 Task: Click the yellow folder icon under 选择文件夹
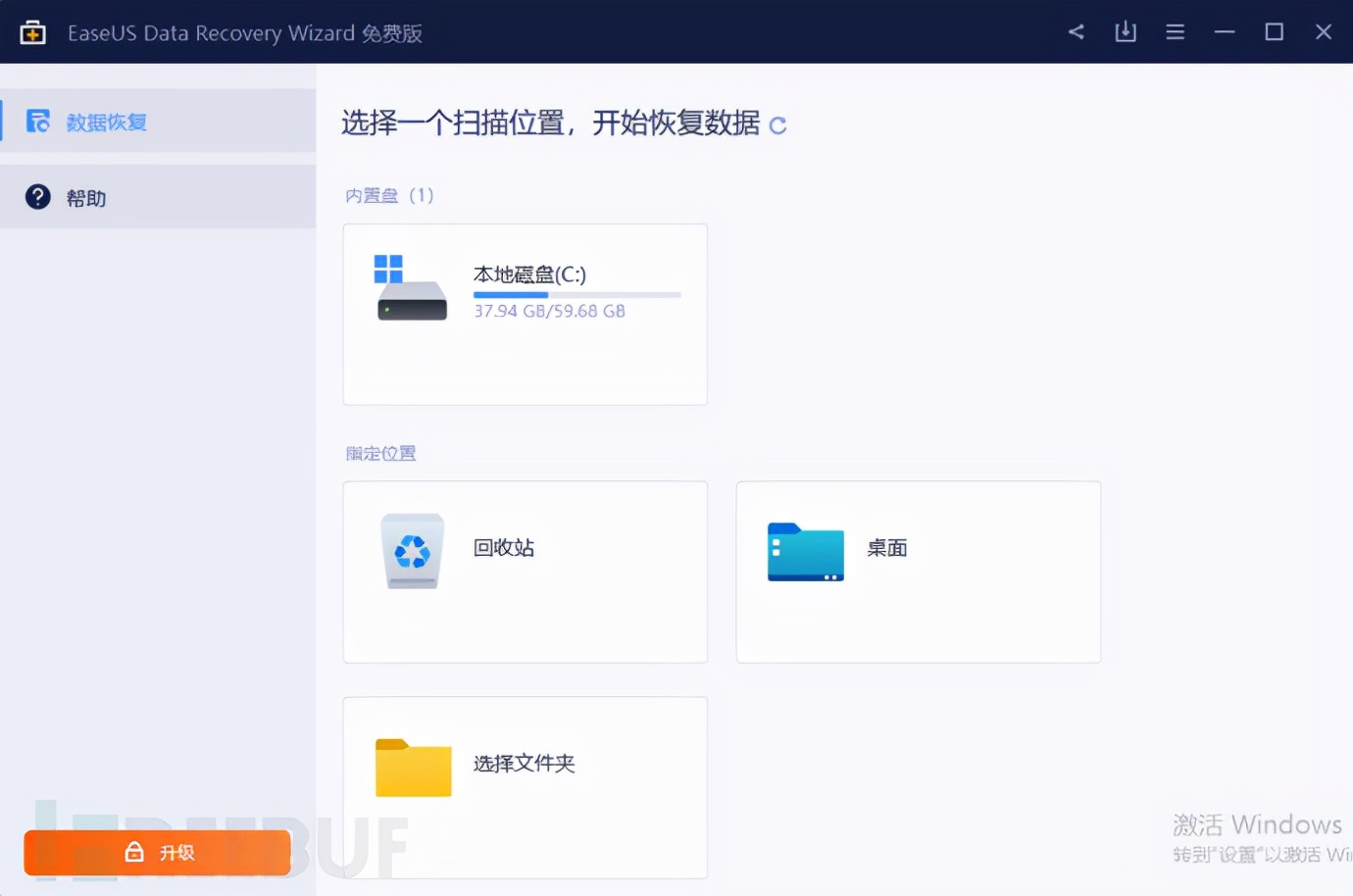[412, 768]
